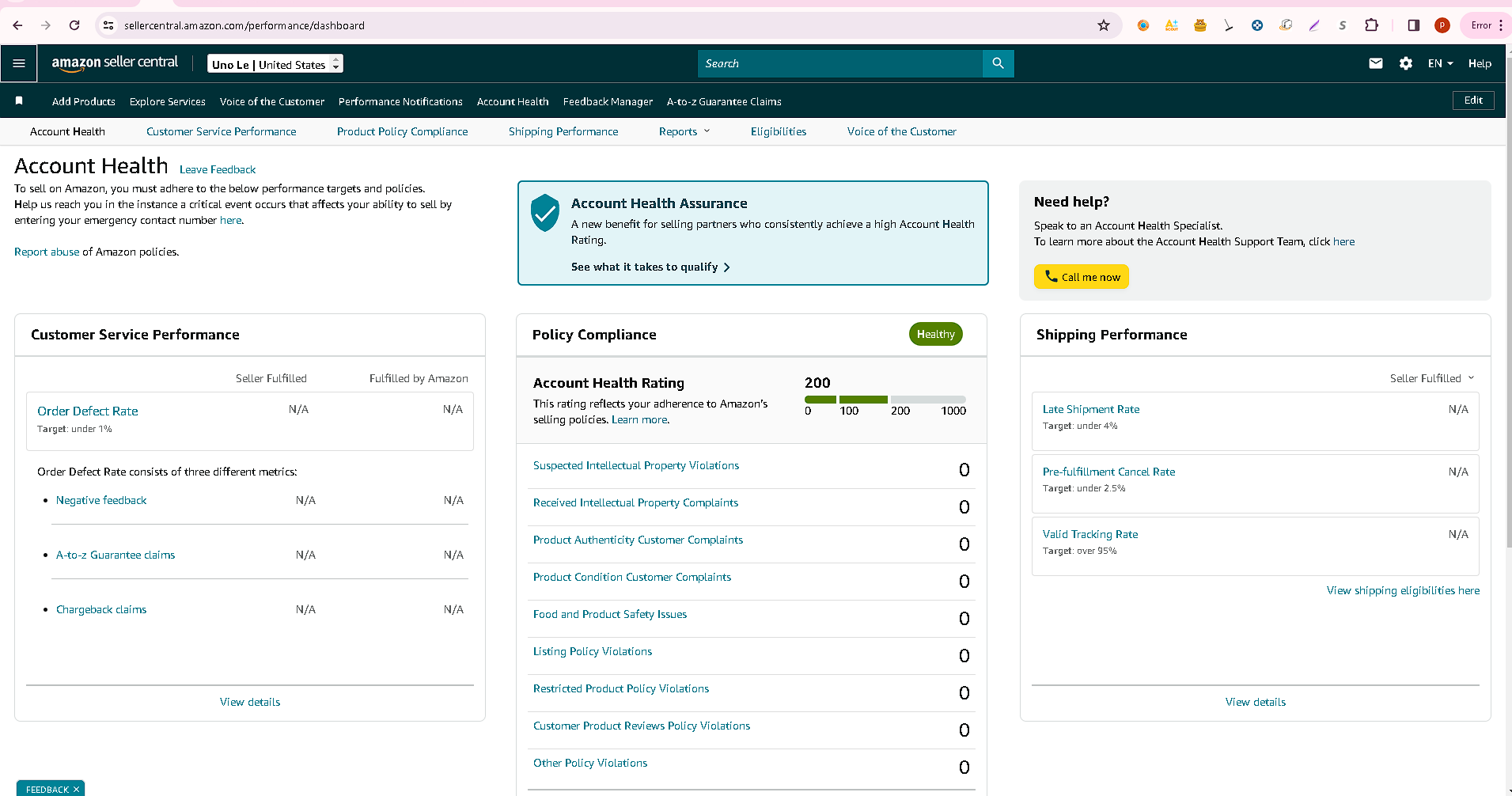Expand See what it takes to qualify

coord(650,267)
